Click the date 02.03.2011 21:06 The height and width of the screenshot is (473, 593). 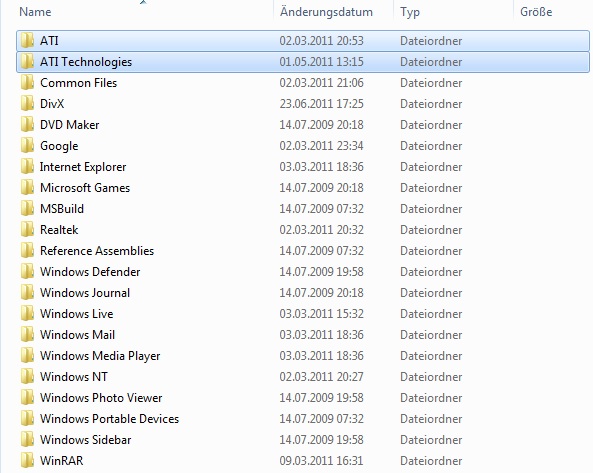[321, 83]
